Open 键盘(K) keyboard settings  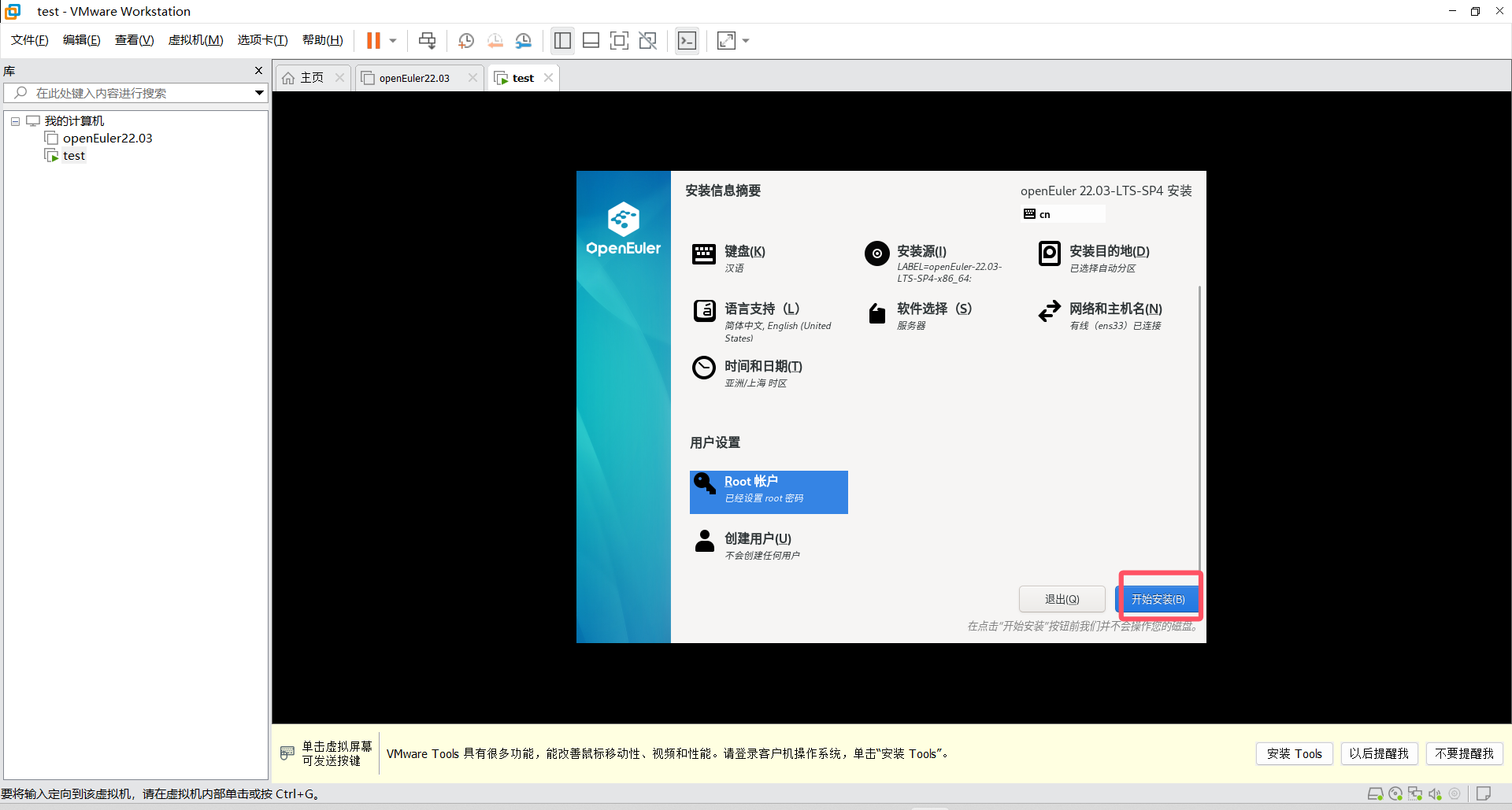pyautogui.click(x=729, y=258)
